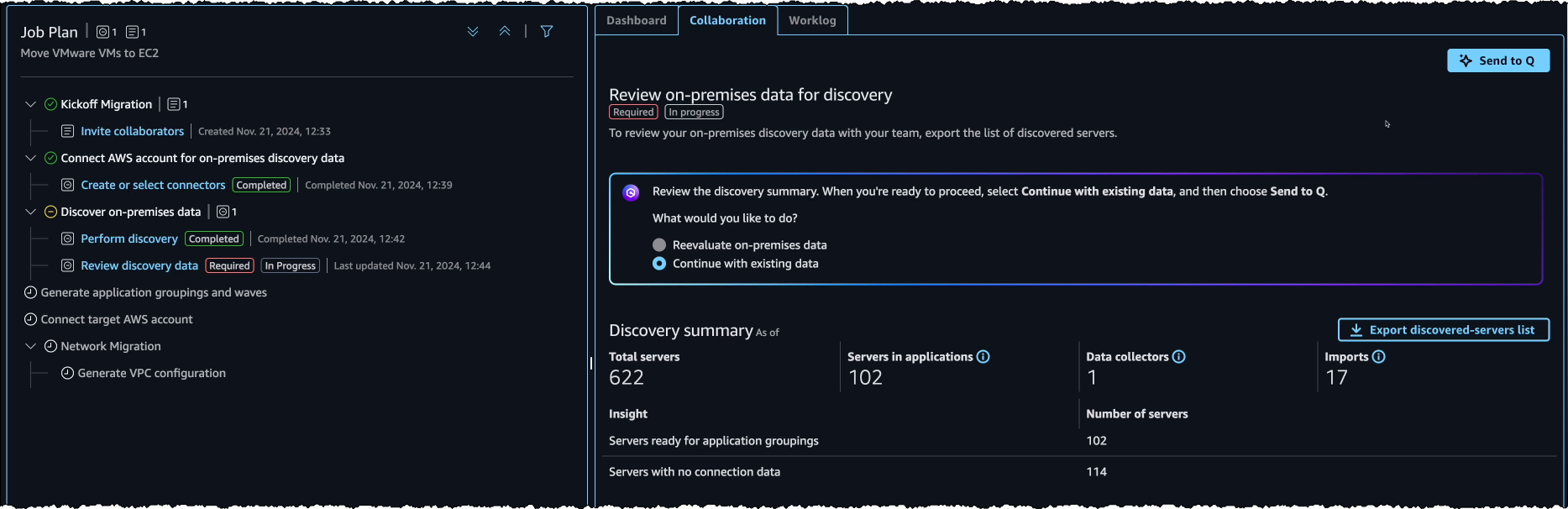This screenshot has width=1568, height=509.
Task: Click in-progress status icon of Discover on-premises data
Action: pos(50,212)
